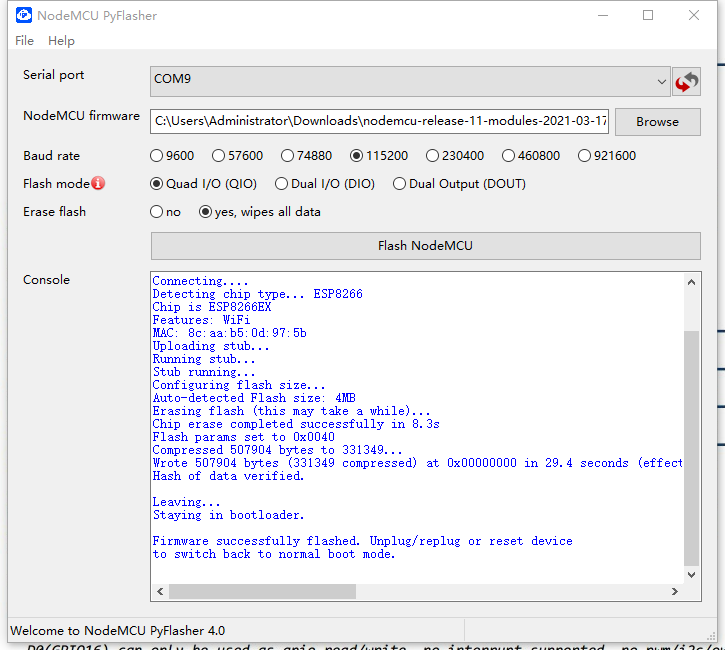
Task: Select 57600 baud rate
Action: [237, 156]
